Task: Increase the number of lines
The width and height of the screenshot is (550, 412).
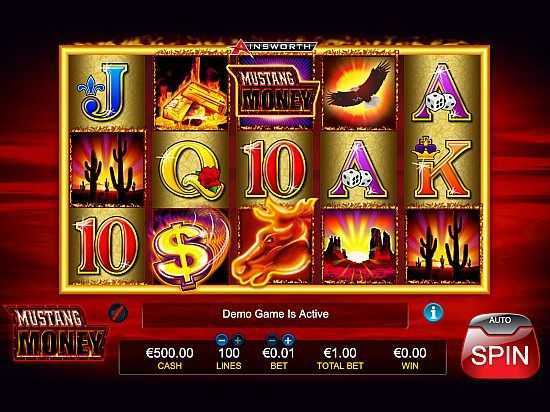Action: [237, 340]
